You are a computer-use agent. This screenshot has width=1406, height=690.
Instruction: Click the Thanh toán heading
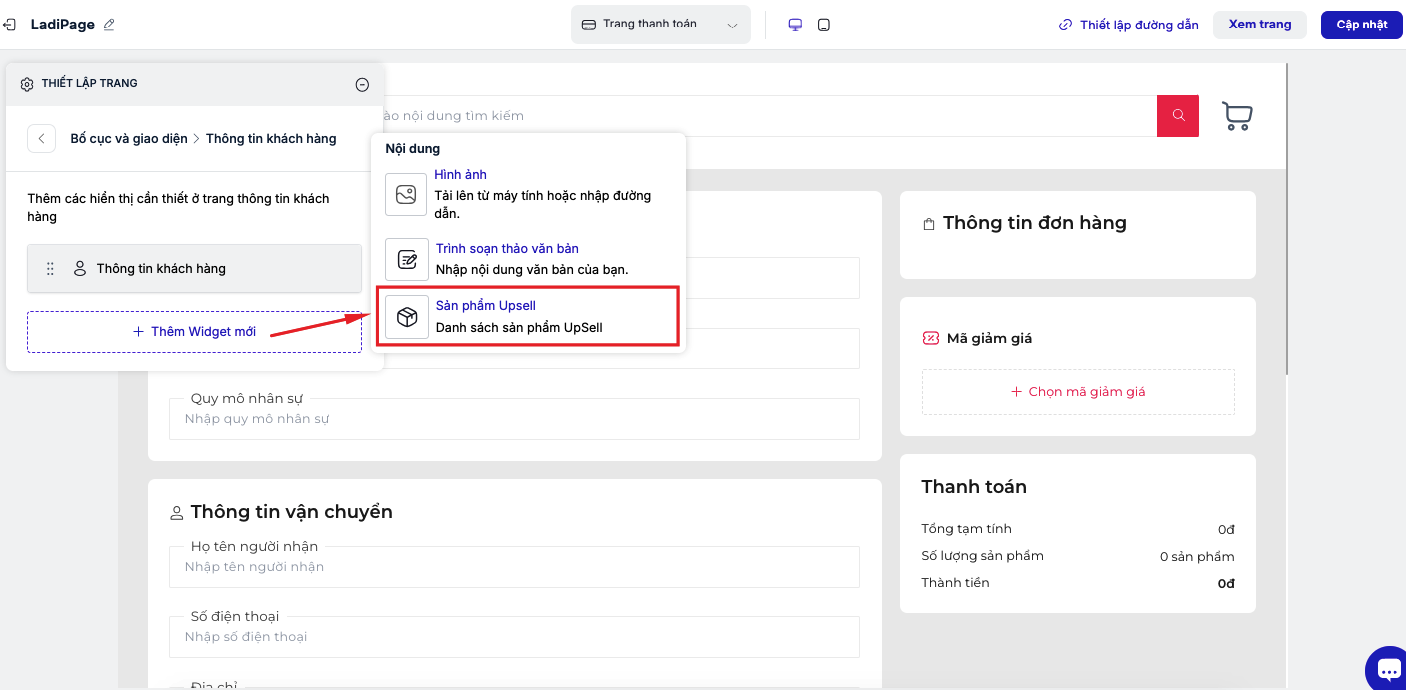[974, 487]
